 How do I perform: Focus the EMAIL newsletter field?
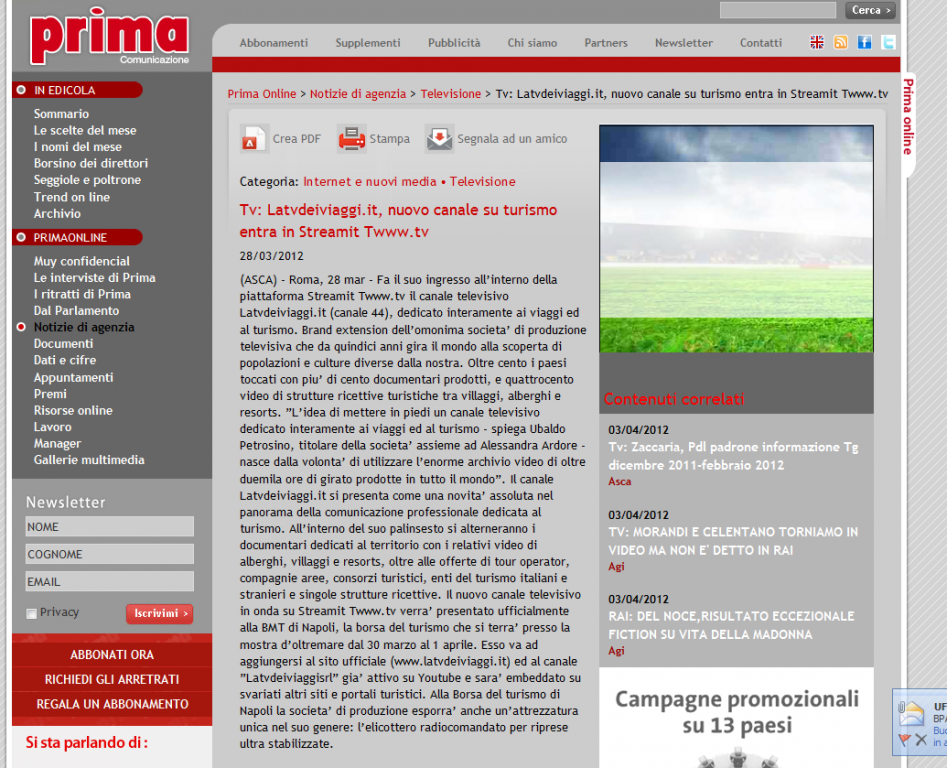[x=109, y=581]
